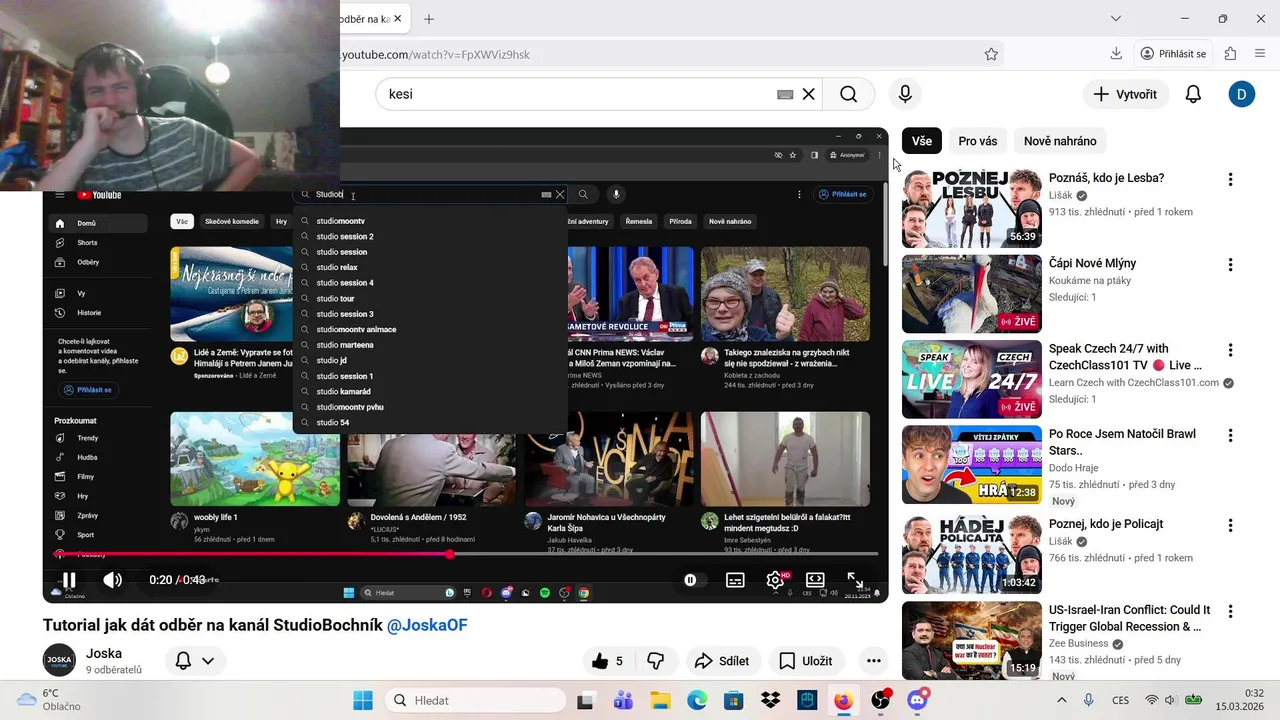The image size is (1280, 720).
Task: Click the bell icon beside Joska
Action: (183, 661)
